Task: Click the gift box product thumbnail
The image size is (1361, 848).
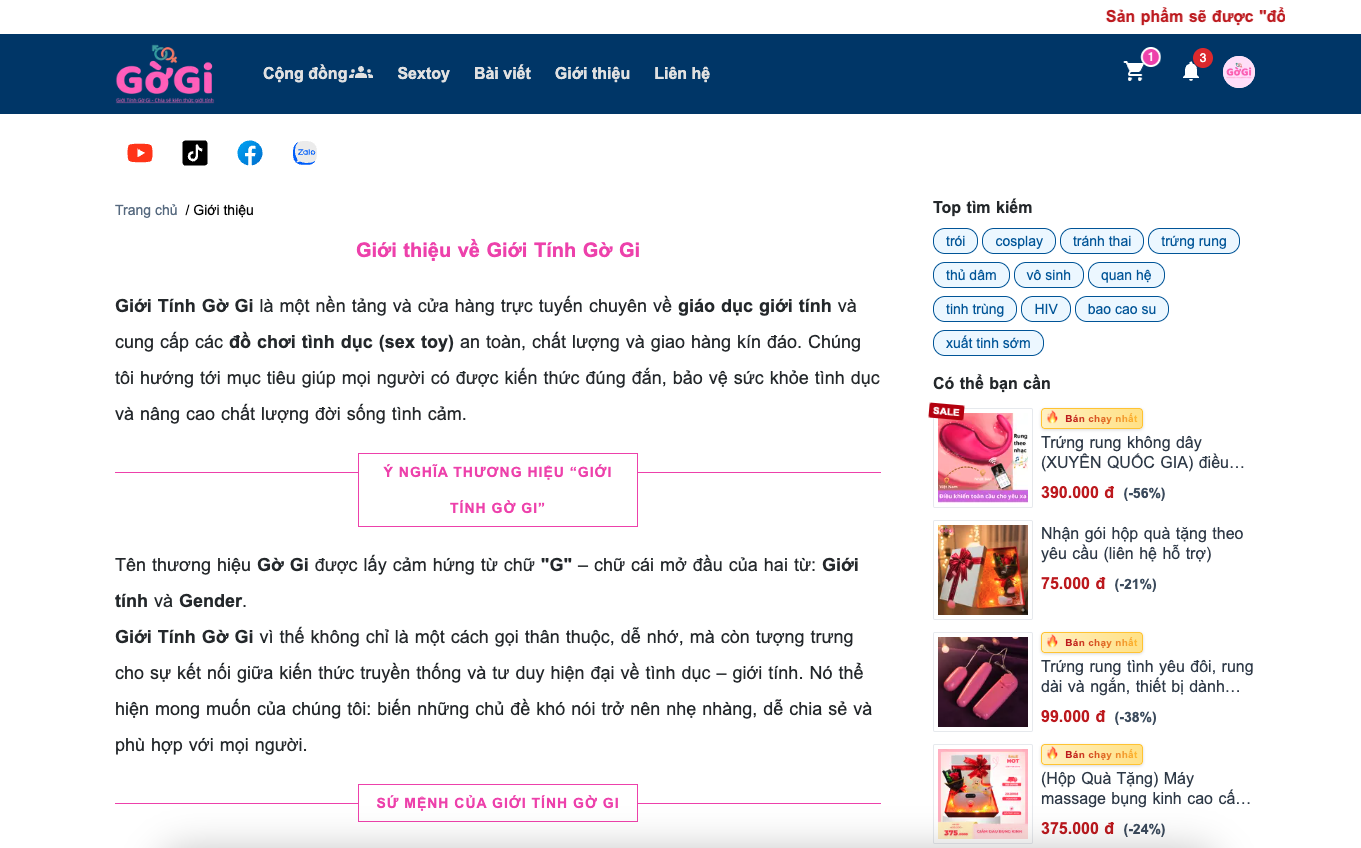Action: tap(982, 569)
